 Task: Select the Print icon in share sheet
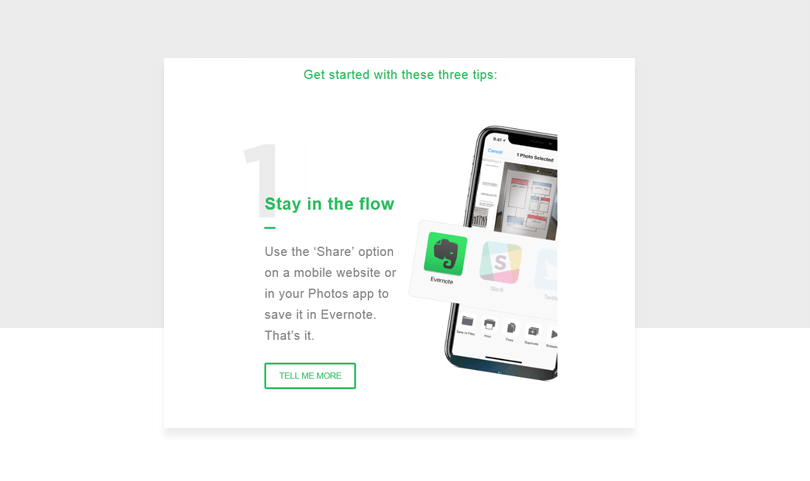(x=489, y=324)
